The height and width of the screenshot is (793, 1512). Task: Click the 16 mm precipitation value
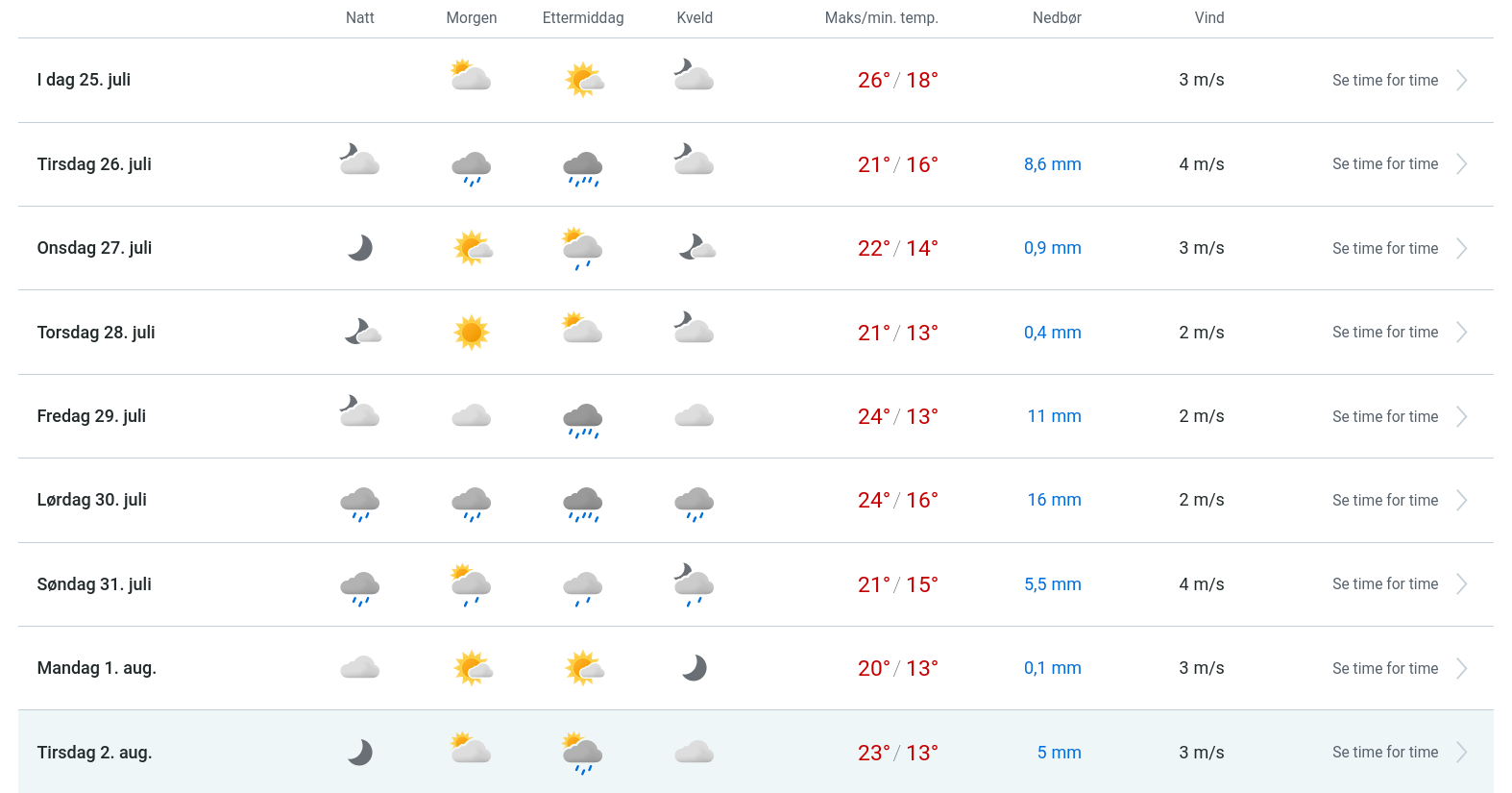point(1054,500)
